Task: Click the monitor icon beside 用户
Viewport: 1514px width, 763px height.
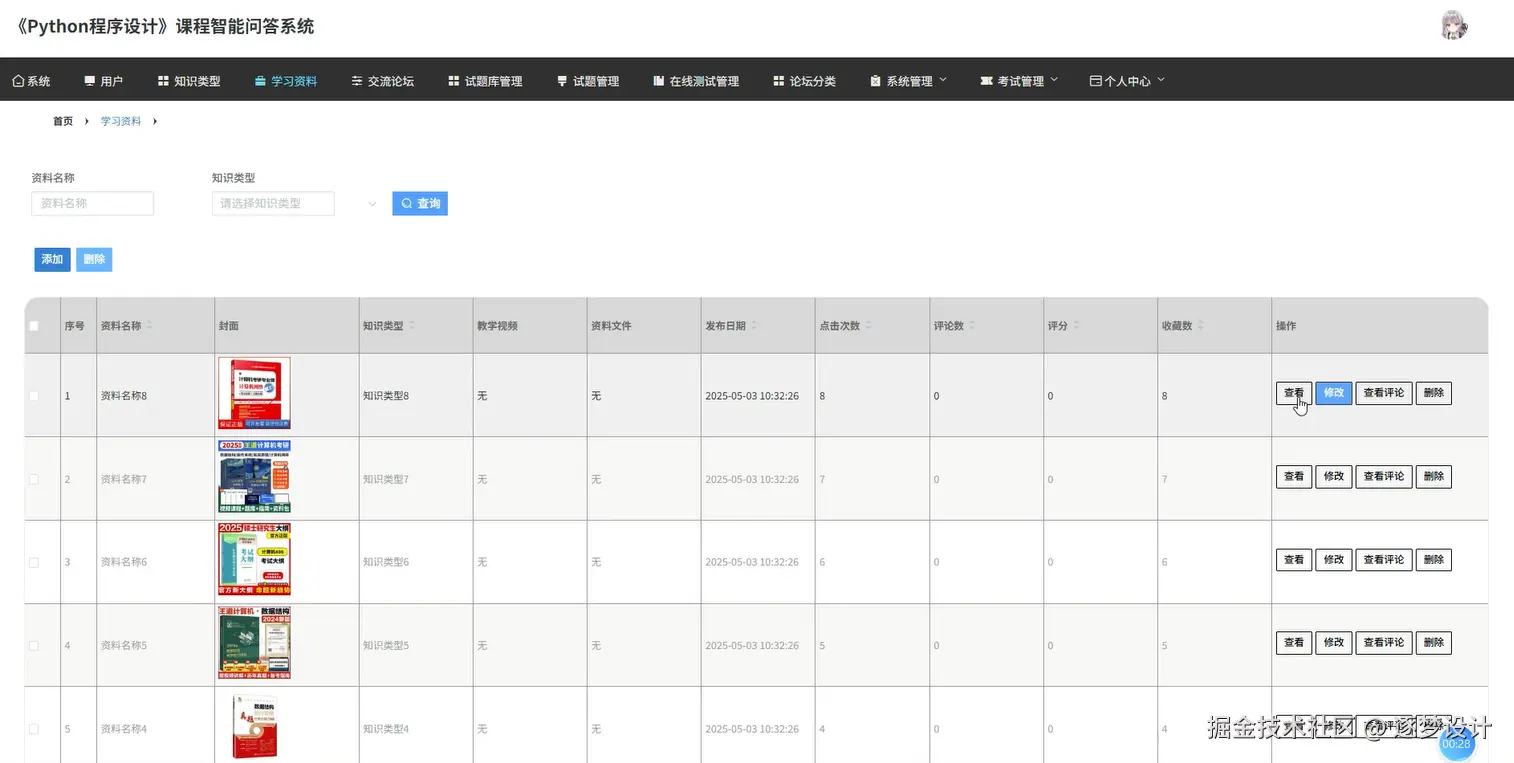Action: pyautogui.click(x=90, y=81)
